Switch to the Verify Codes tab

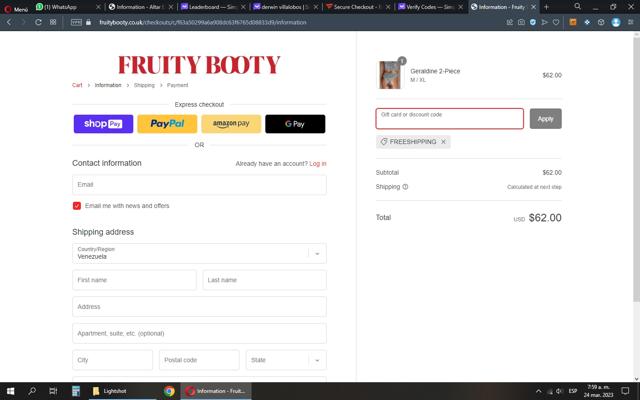[x=430, y=7]
